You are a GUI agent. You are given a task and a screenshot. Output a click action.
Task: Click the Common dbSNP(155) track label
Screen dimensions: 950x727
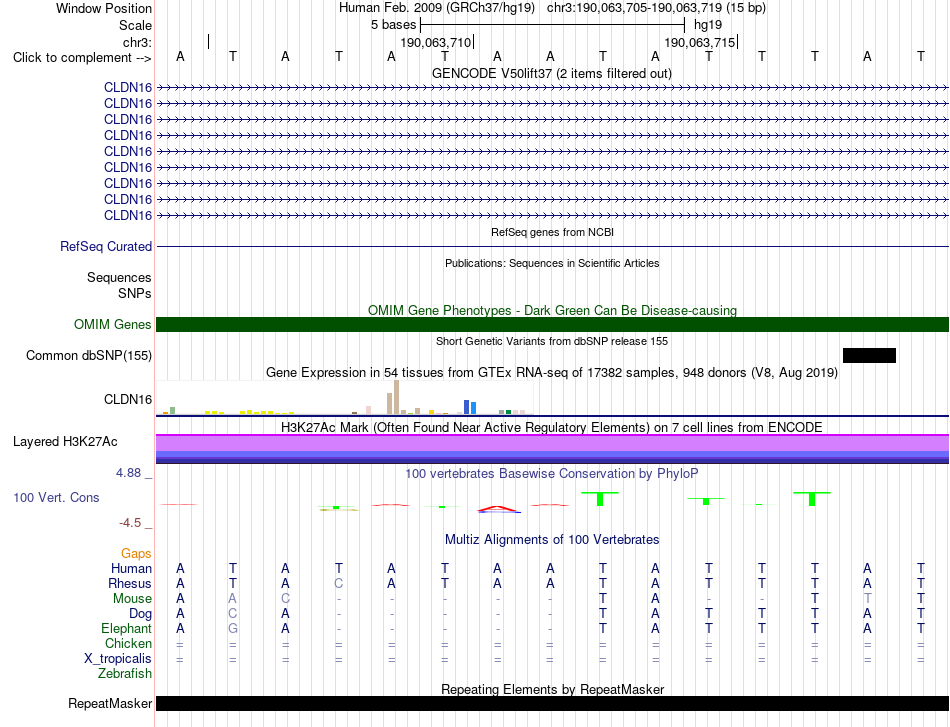(x=89, y=356)
